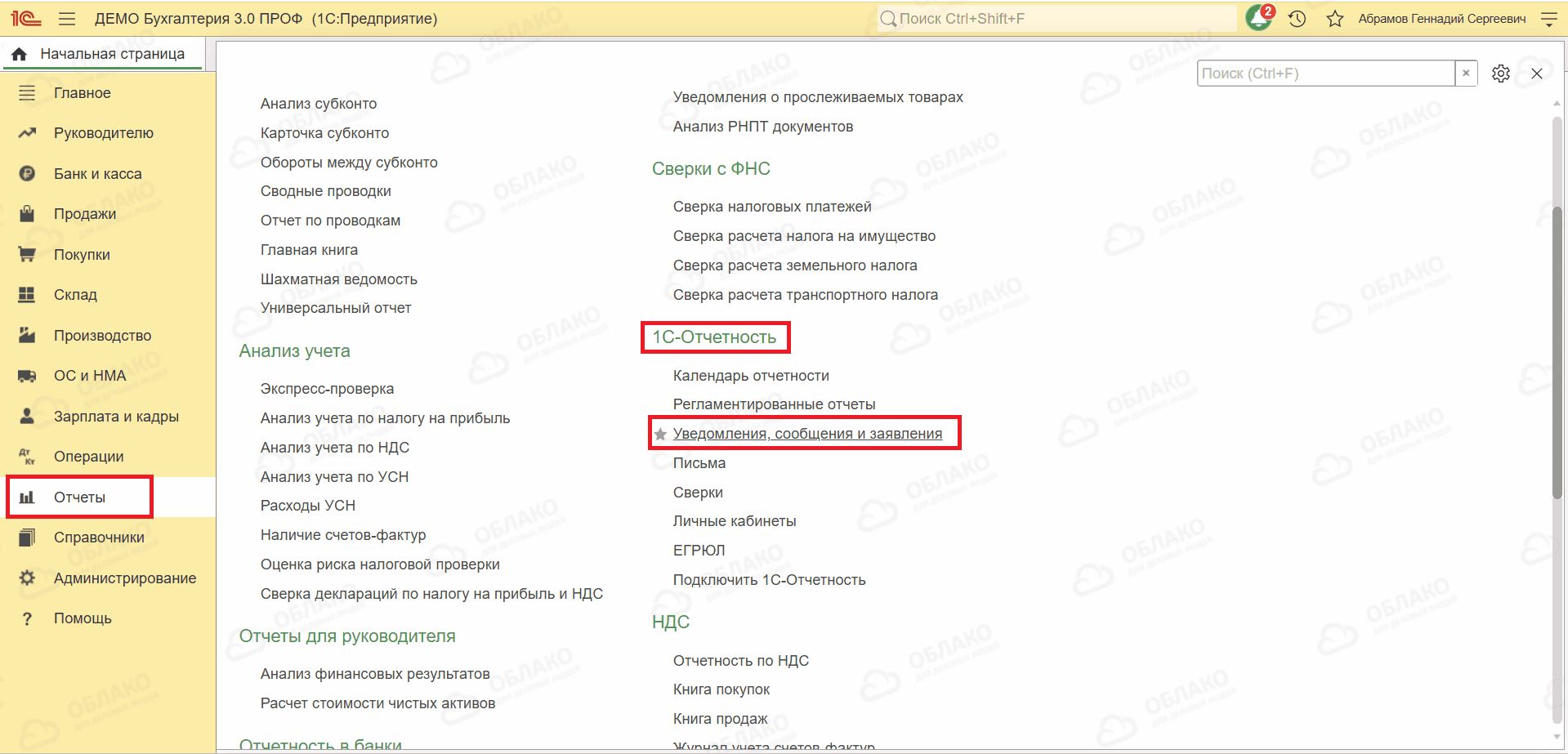Clear the panel search field
This screenshot has height=754, width=1568.
click(1466, 73)
